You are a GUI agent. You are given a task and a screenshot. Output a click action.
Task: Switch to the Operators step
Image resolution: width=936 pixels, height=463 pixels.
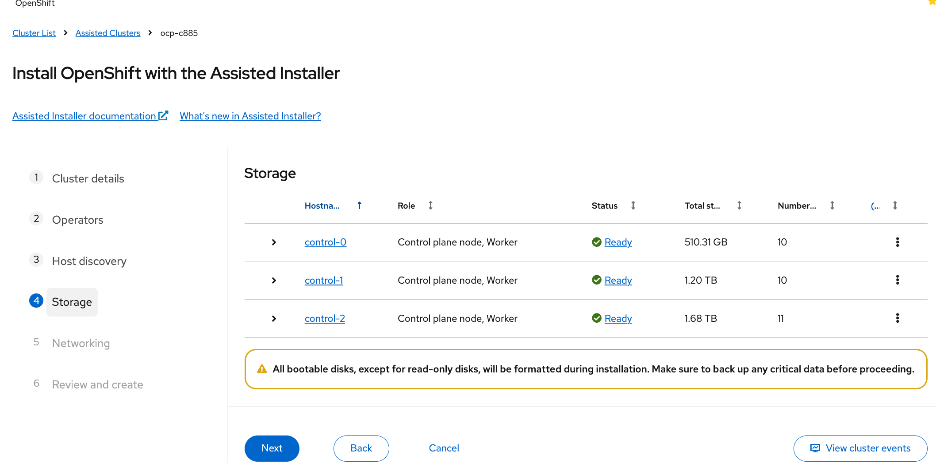[x=77, y=220]
